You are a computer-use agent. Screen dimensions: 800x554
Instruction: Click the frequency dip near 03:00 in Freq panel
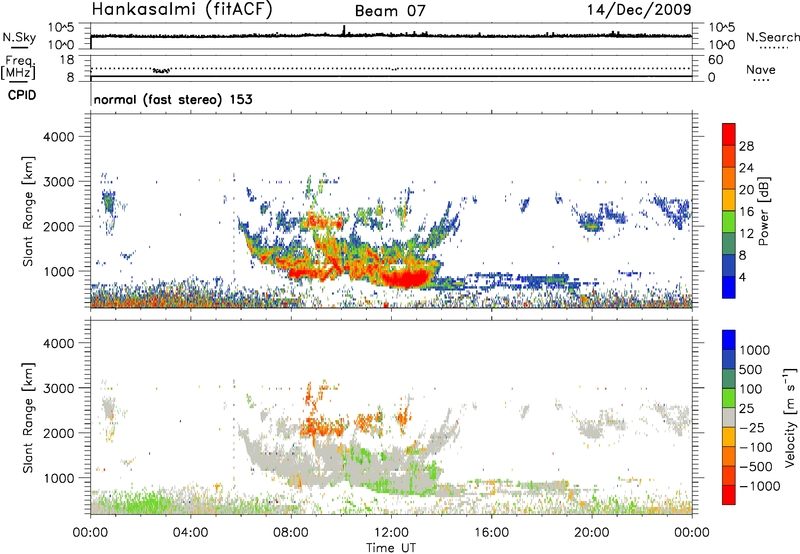pos(162,70)
